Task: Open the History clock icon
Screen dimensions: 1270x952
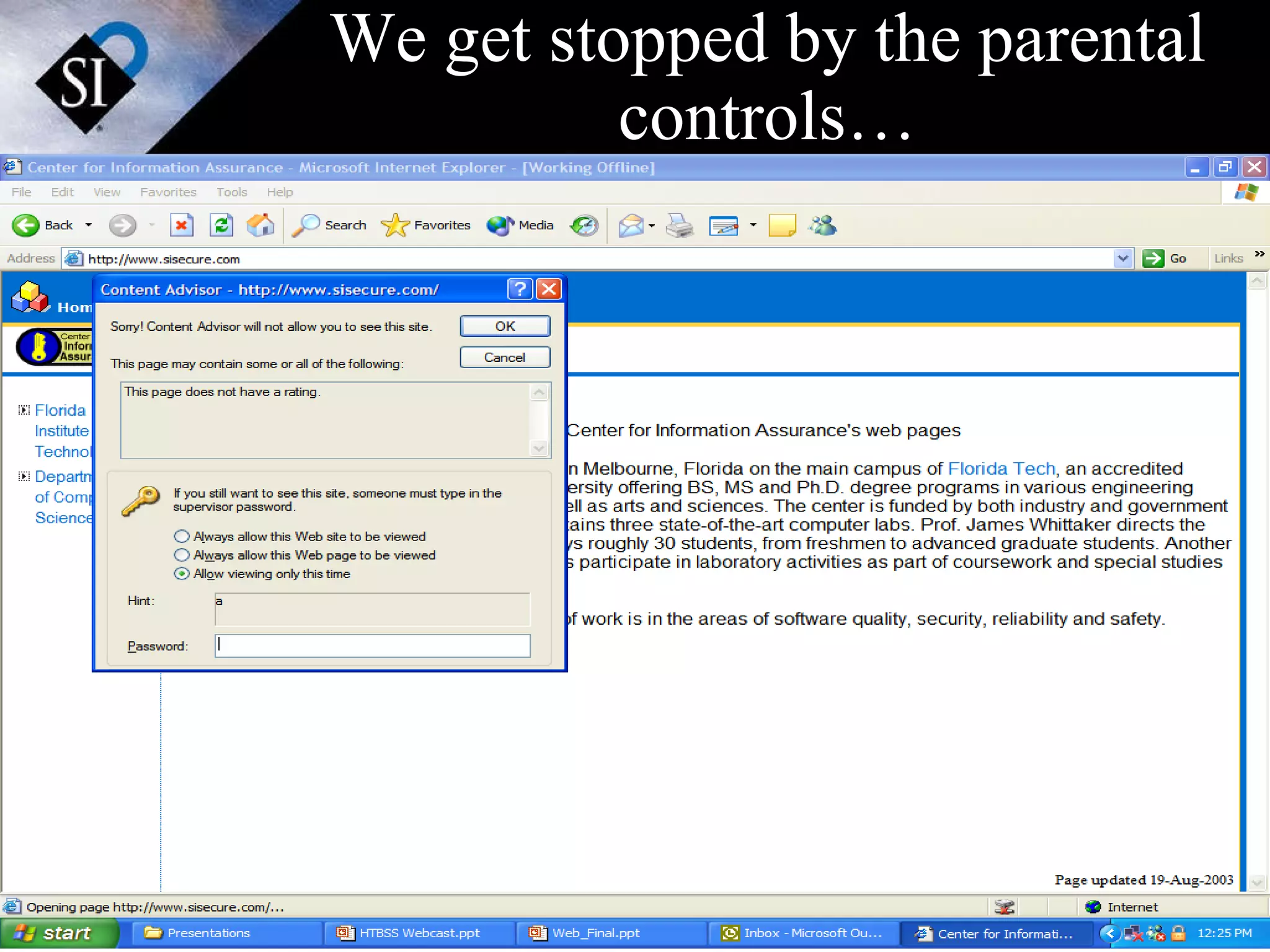Action: click(x=585, y=226)
